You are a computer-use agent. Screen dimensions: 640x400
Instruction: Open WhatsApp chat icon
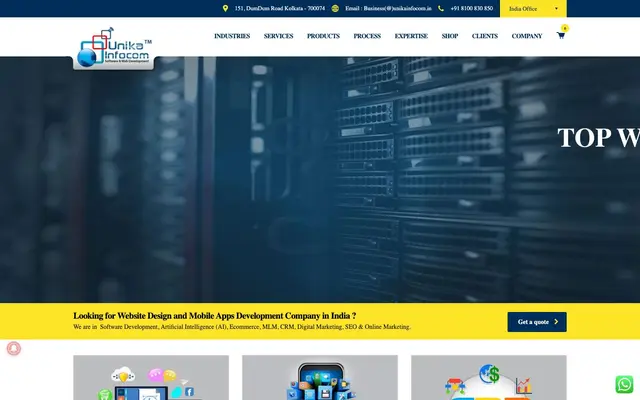pos(624,384)
